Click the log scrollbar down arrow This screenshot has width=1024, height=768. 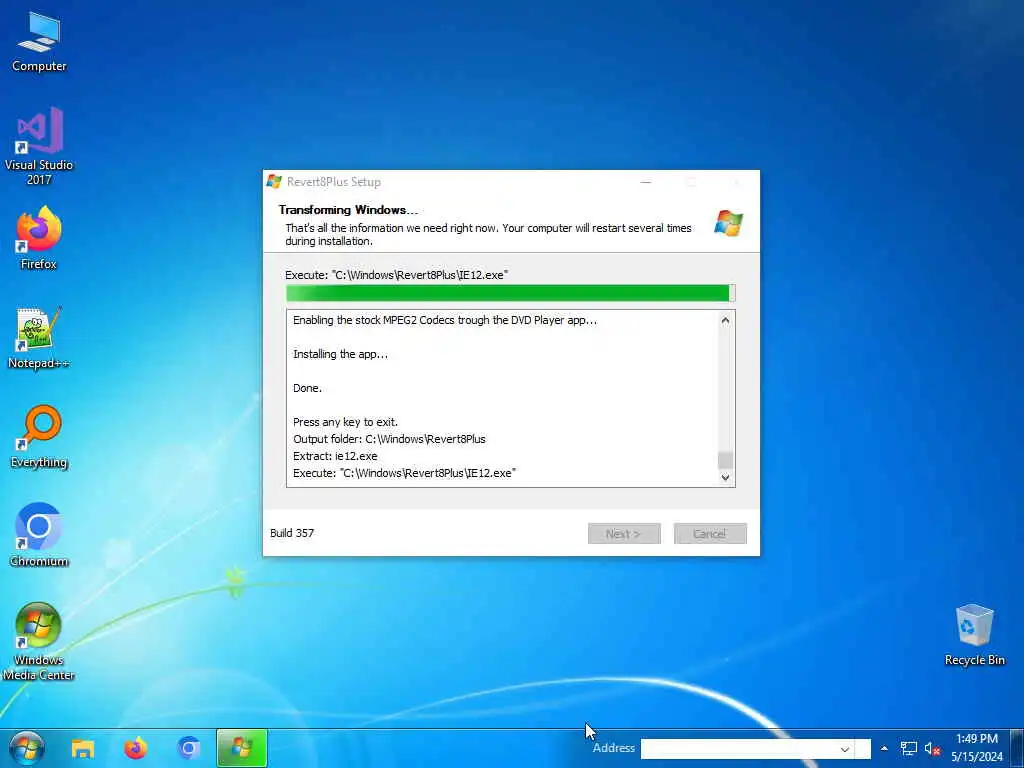725,477
